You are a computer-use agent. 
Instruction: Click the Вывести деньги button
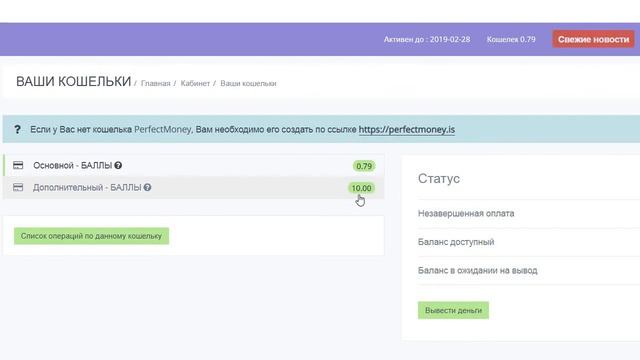tap(453, 310)
